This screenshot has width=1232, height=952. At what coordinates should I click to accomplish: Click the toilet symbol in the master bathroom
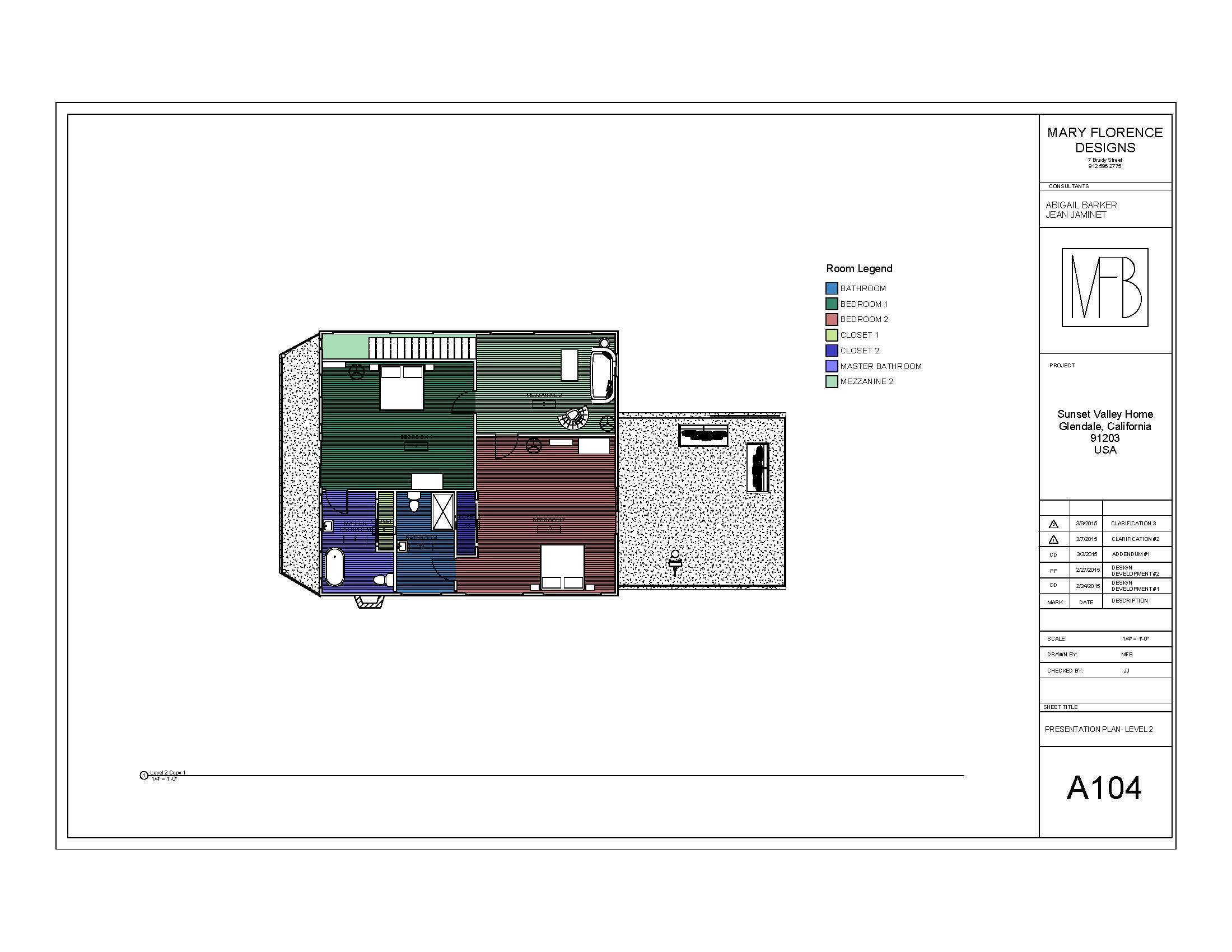[384, 580]
